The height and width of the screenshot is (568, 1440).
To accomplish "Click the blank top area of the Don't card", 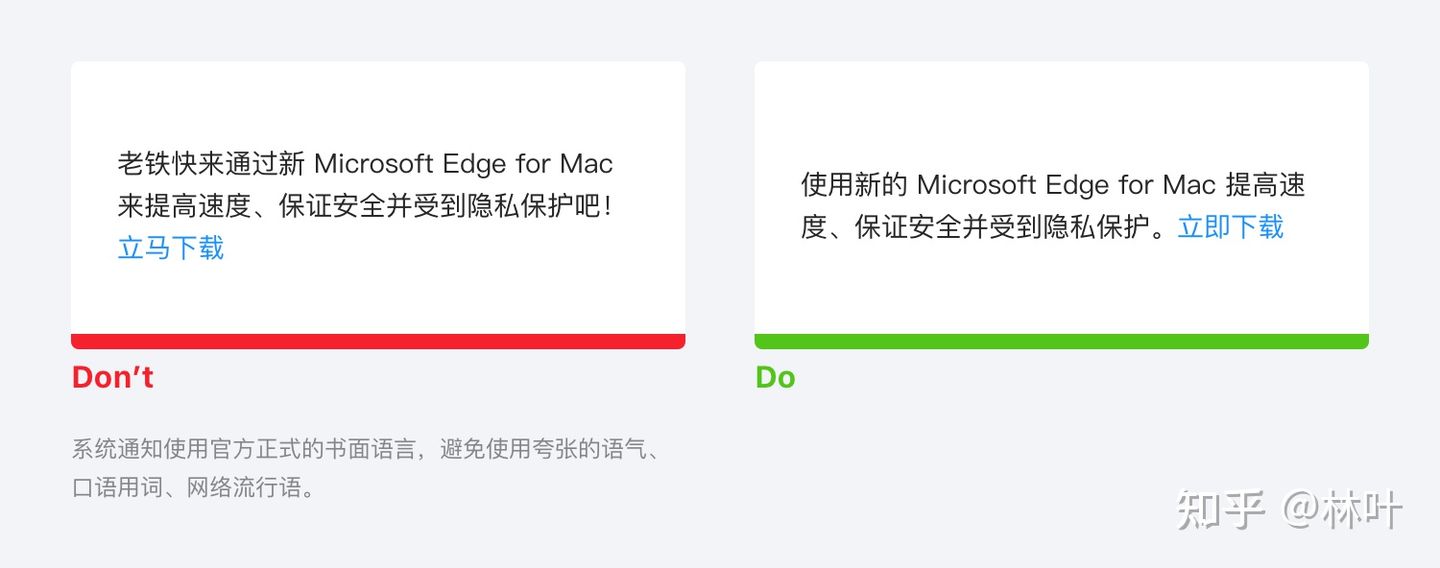I will 378,100.
